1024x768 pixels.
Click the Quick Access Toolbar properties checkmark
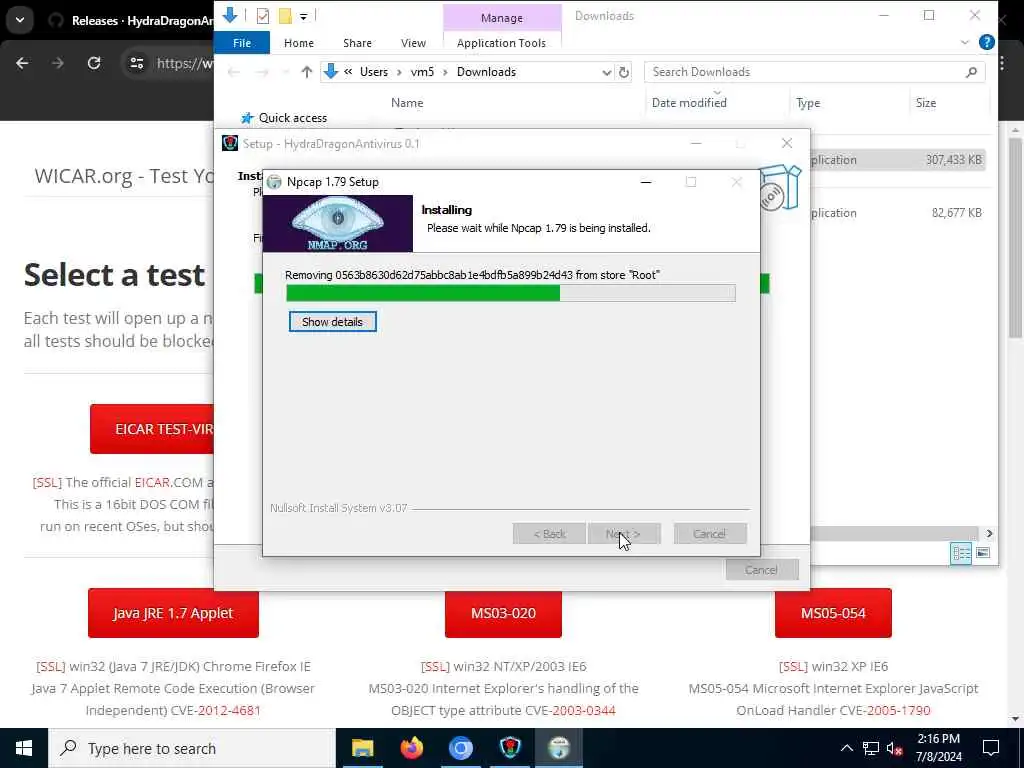coord(263,16)
